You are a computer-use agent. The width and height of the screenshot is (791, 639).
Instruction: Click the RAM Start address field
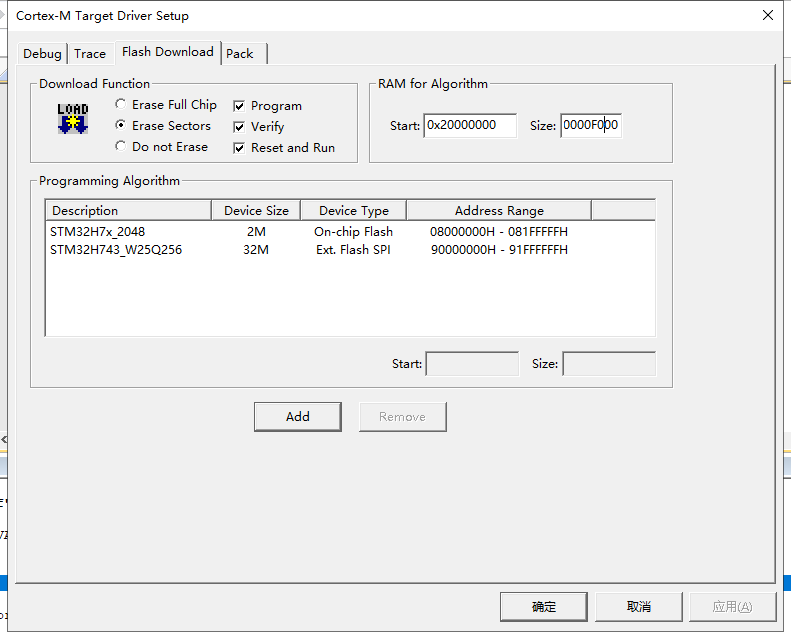click(x=469, y=126)
